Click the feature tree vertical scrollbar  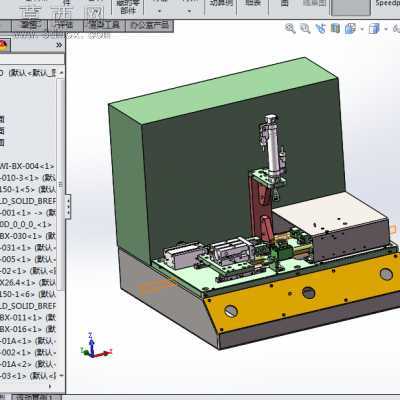[60, 183]
